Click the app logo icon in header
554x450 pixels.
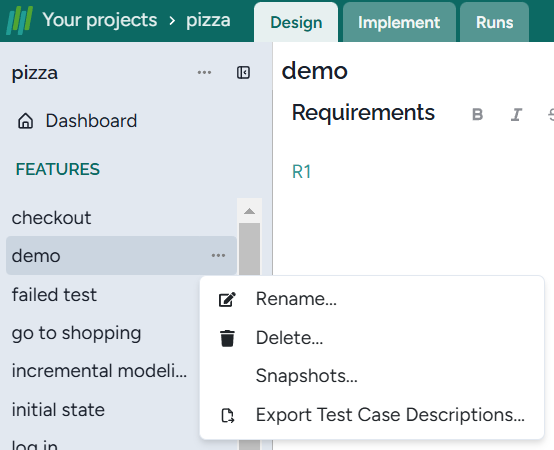coord(20,20)
